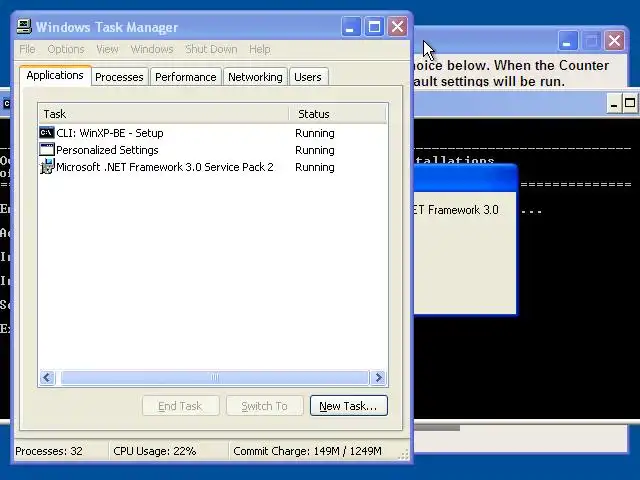Click the Task Manager resize grip corner

coord(403,456)
